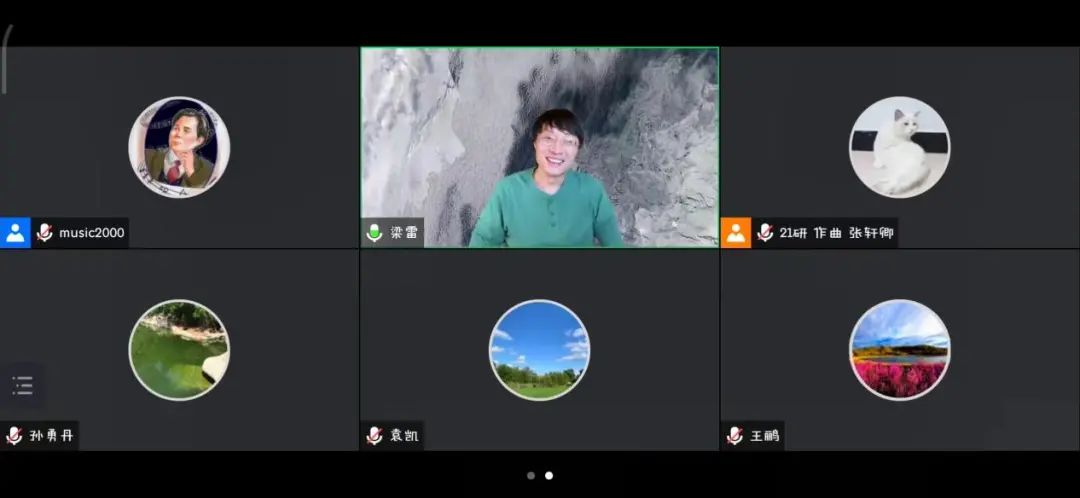Viewport: 1080px width, 498px height.
Task: Click the 王鹏 name label
Action: point(764,436)
